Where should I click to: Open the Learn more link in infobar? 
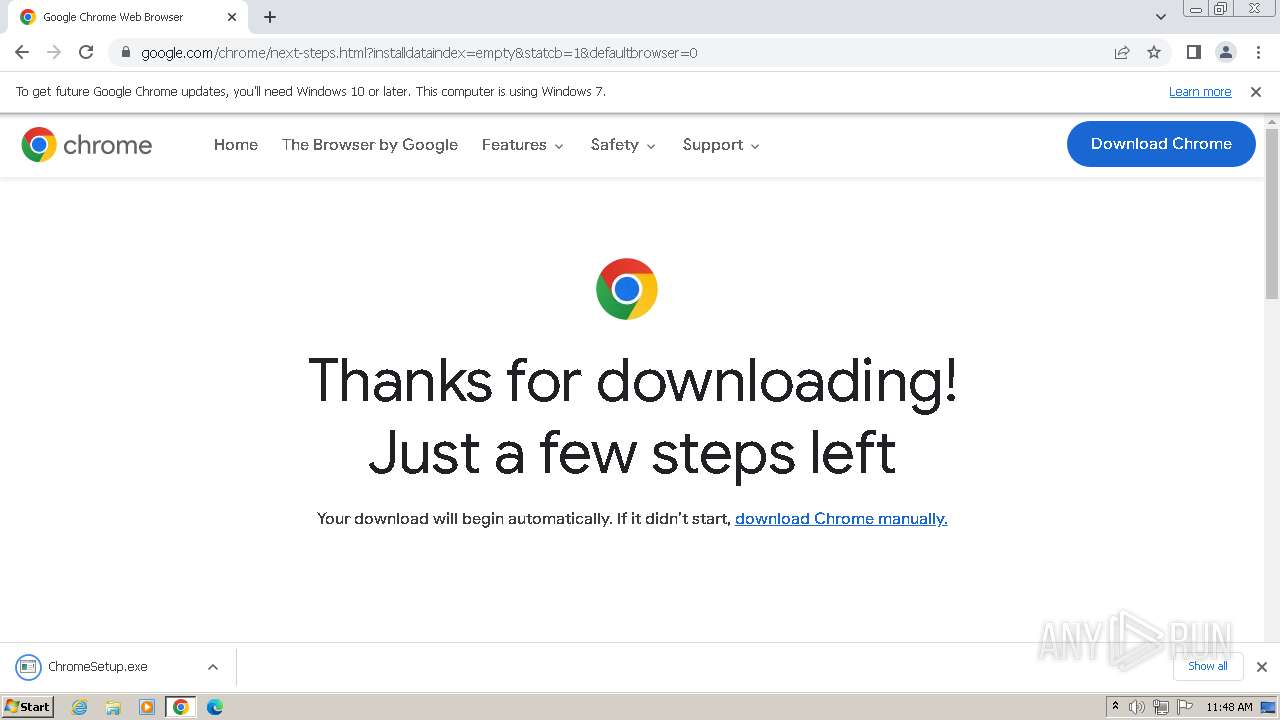click(1200, 92)
